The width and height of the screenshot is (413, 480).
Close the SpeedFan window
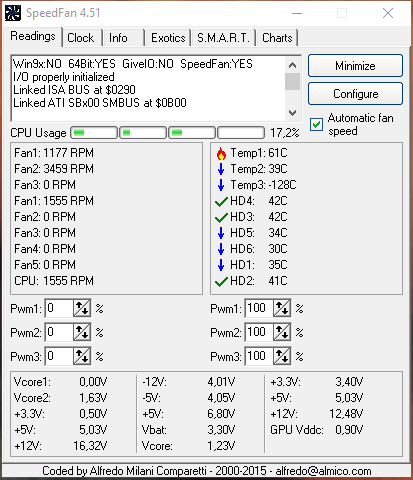(388, 13)
